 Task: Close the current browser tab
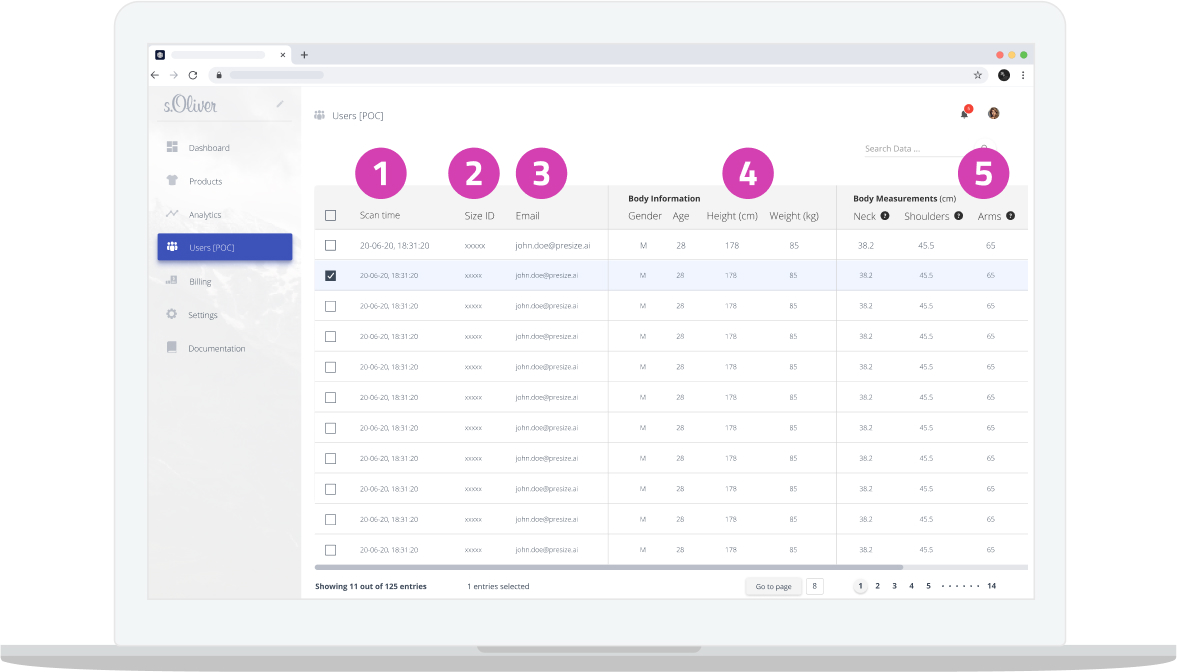[x=283, y=55]
